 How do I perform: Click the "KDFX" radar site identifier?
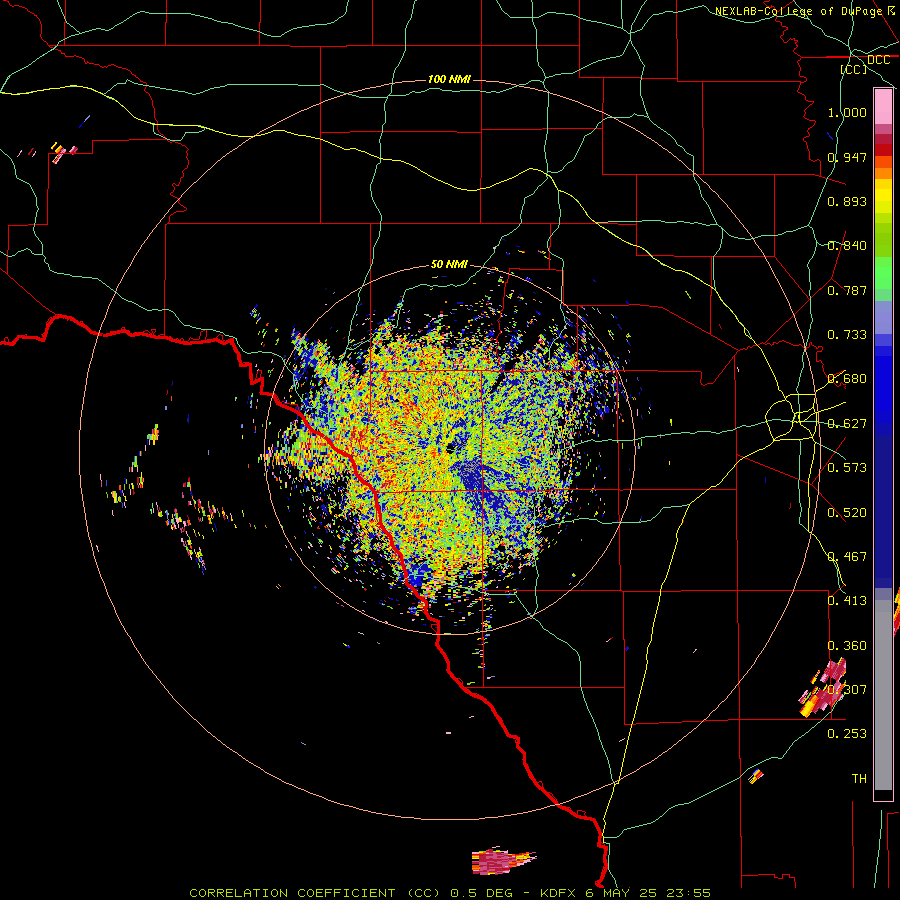(x=560, y=893)
